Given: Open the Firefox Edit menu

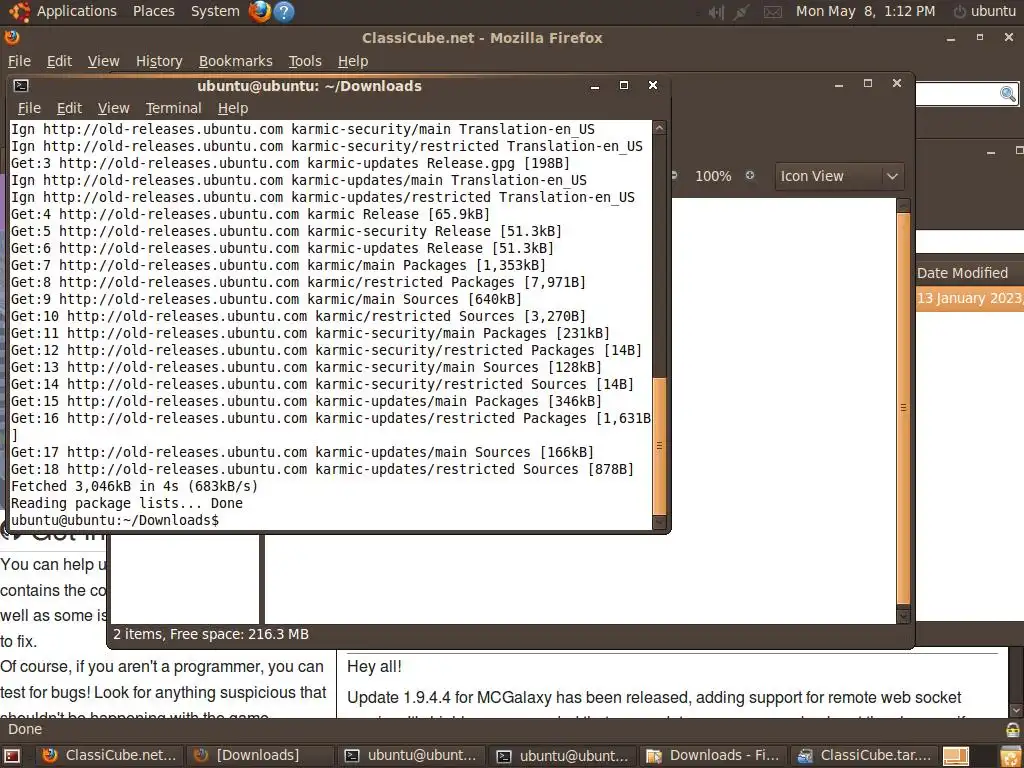Looking at the screenshot, I should pyautogui.click(x=59, y=61).
